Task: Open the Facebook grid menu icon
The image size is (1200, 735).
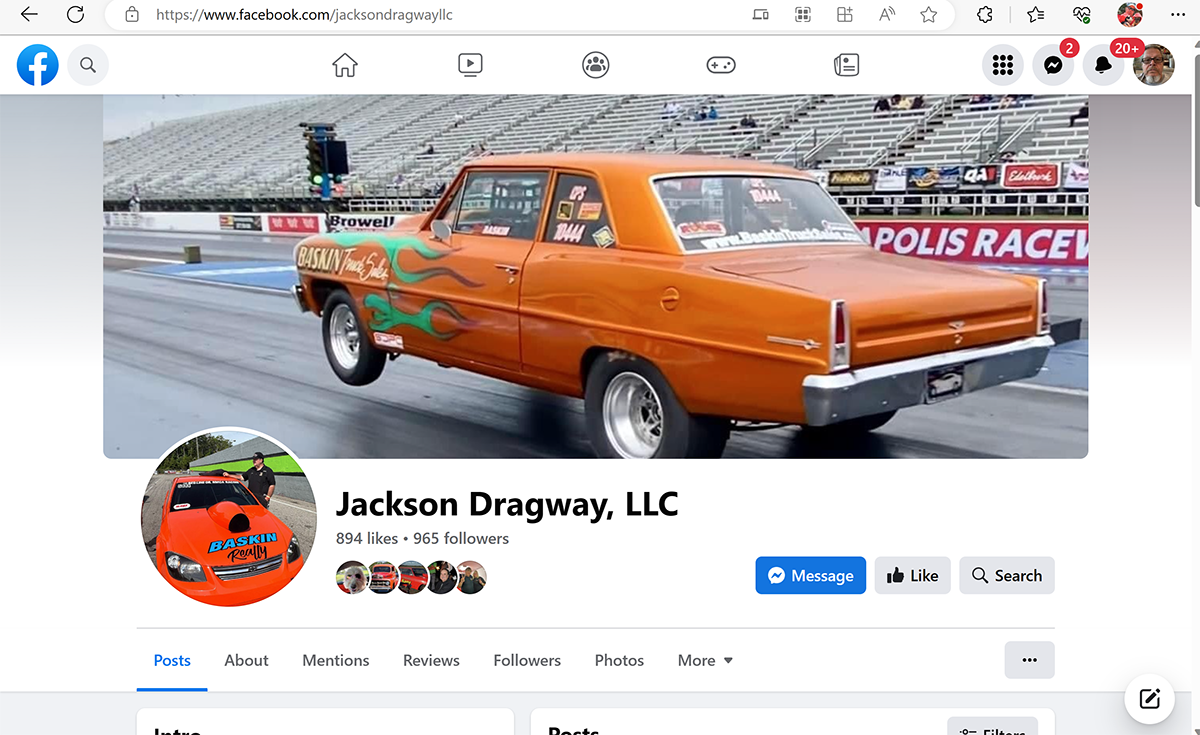Action: (1003, 66)
